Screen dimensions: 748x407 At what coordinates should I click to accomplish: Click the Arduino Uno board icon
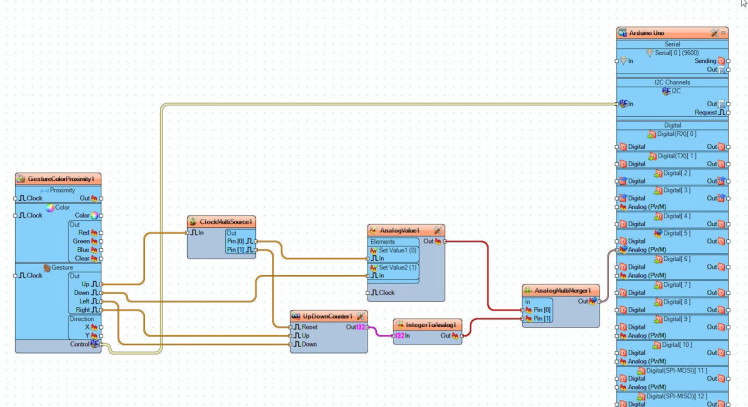pyautogui.click(x=622, y=33)
